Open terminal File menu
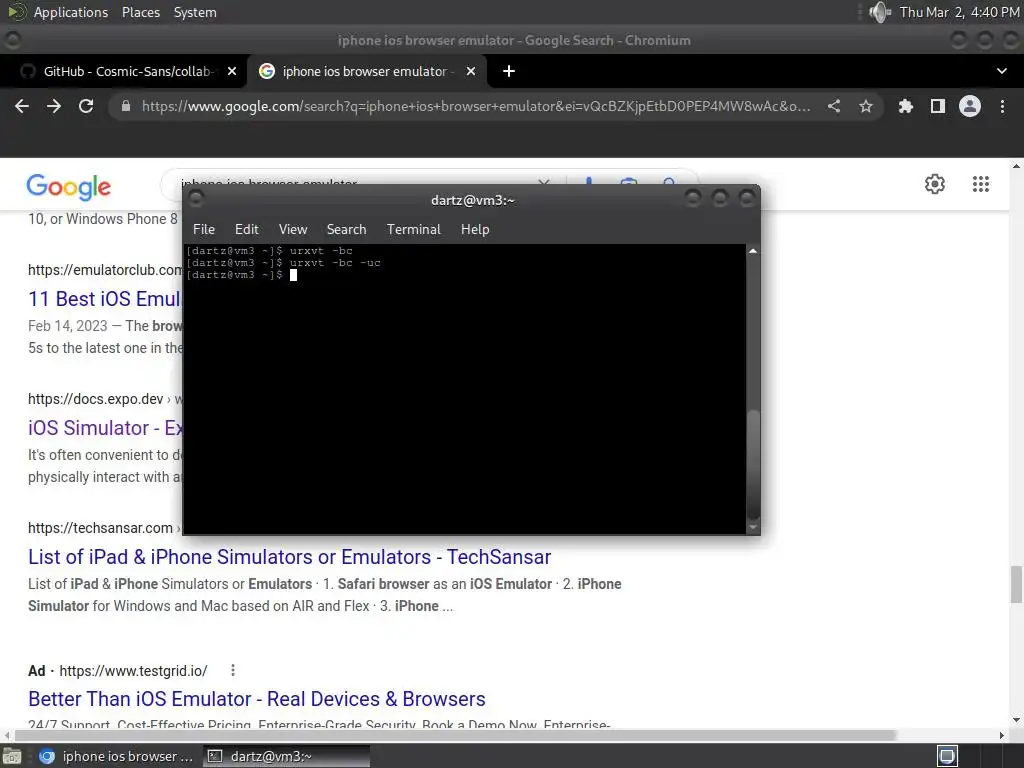Screen dimensions: 1024x768 (x=204, y=229)
